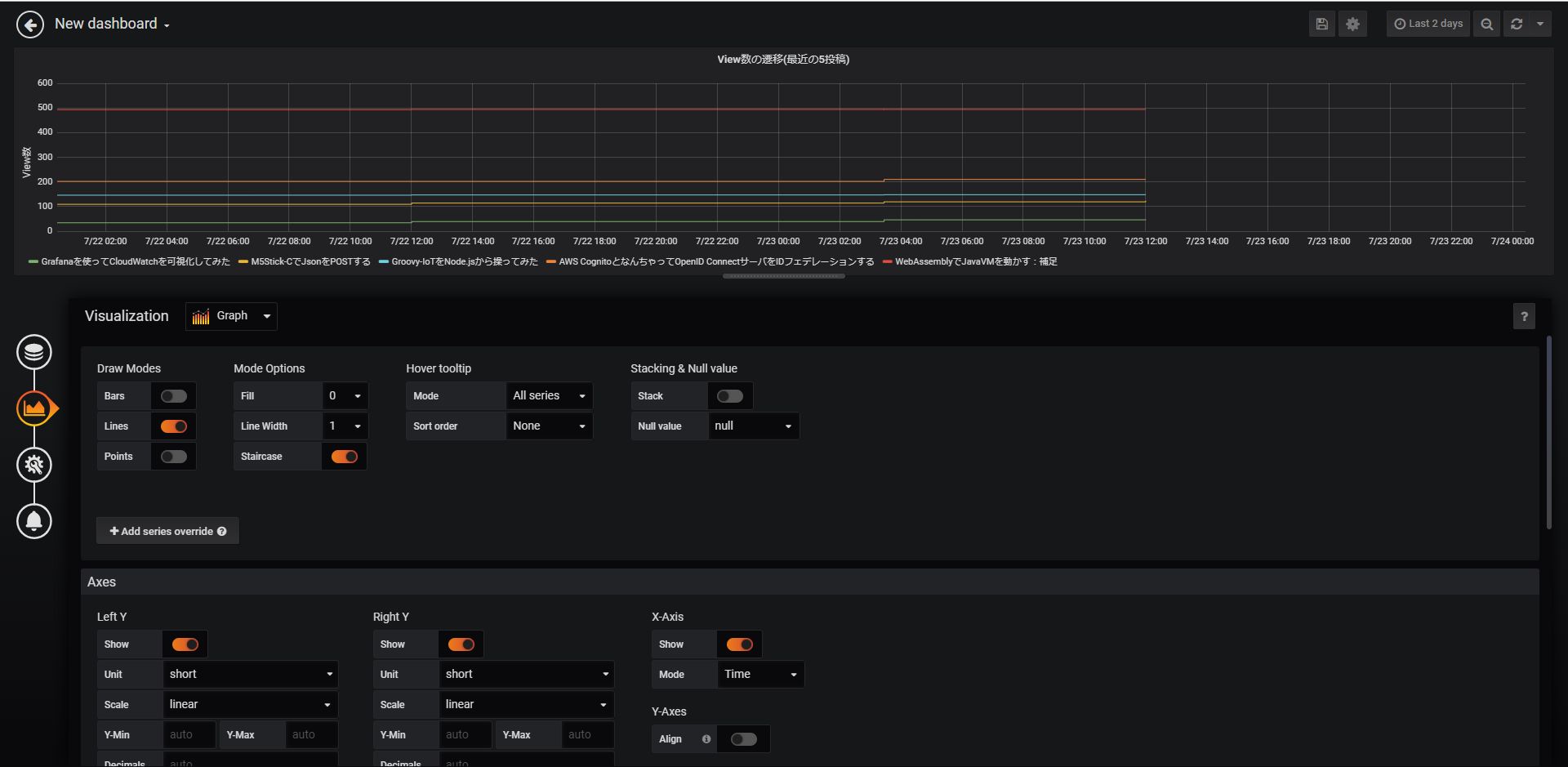The height and width of the screenshot is (767, 1568).
Task: Click the WebAssembly legend color swatch
Action: click(x=887, y=262)
